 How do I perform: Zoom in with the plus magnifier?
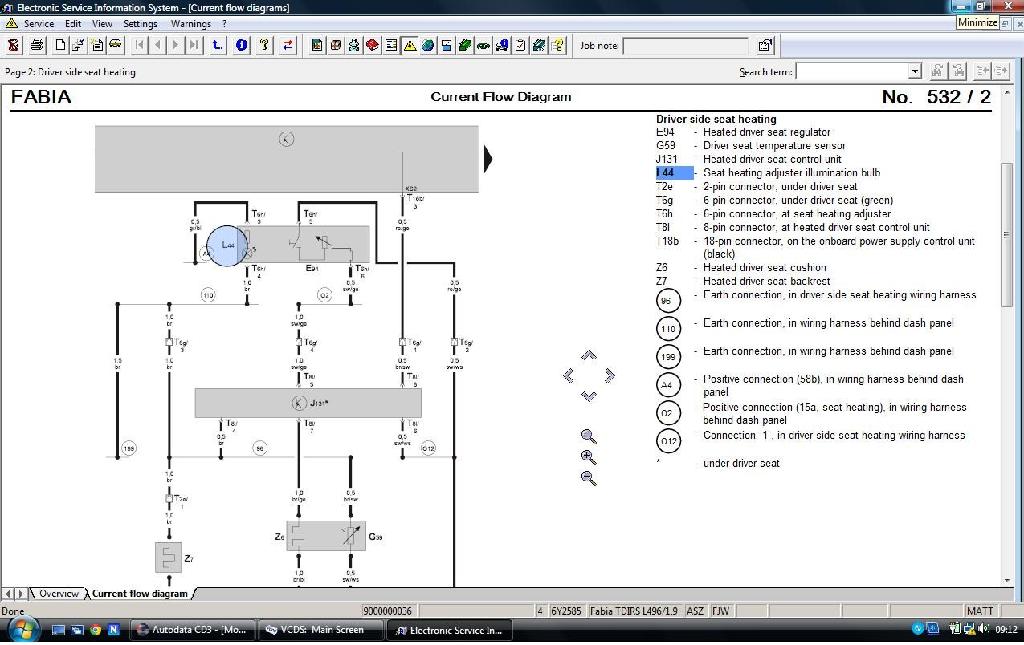tap(588, 457)
